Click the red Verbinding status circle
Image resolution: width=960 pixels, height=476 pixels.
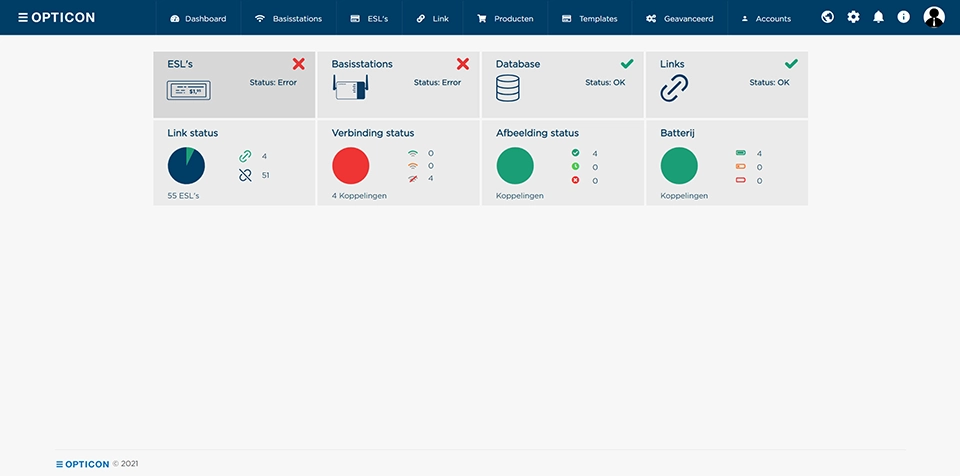coord(351,165)
